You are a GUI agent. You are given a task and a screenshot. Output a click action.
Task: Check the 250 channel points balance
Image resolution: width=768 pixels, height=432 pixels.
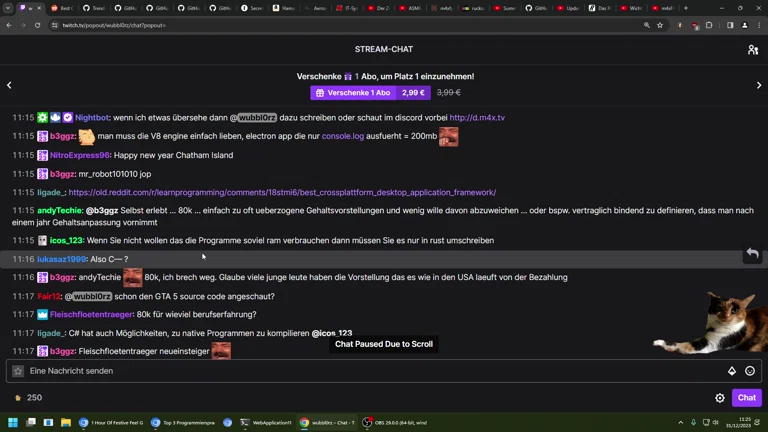pyautogui.click(x=28, y=398)
